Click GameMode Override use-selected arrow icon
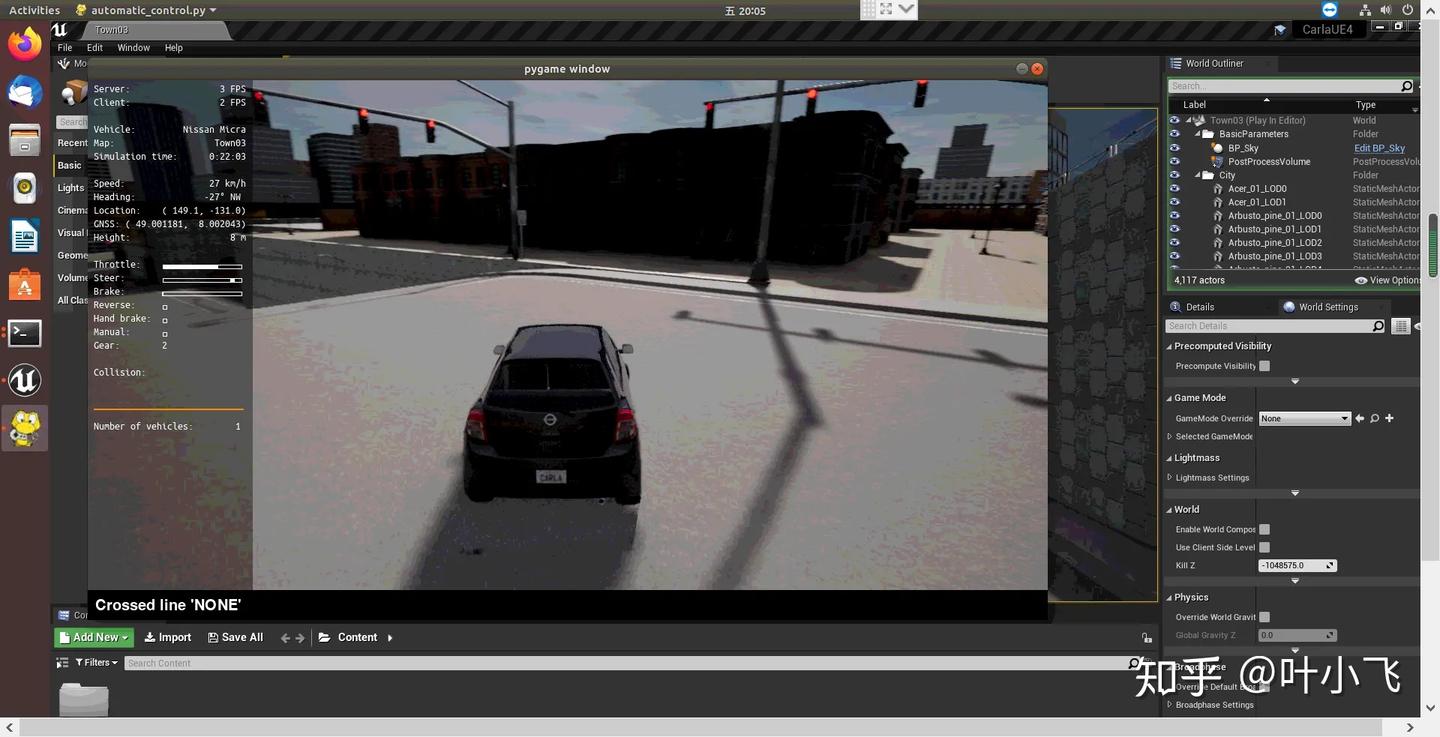1440x737 pixels. click(1360, 418)
